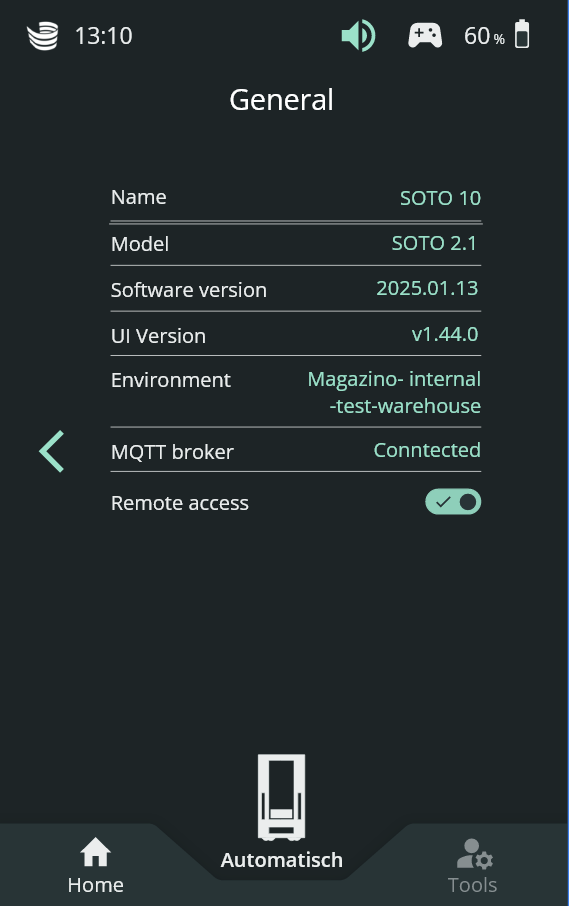This screenshot has width=569, height=906.
Task: Click the Automatisch mode label
Action: click(281, 860)
